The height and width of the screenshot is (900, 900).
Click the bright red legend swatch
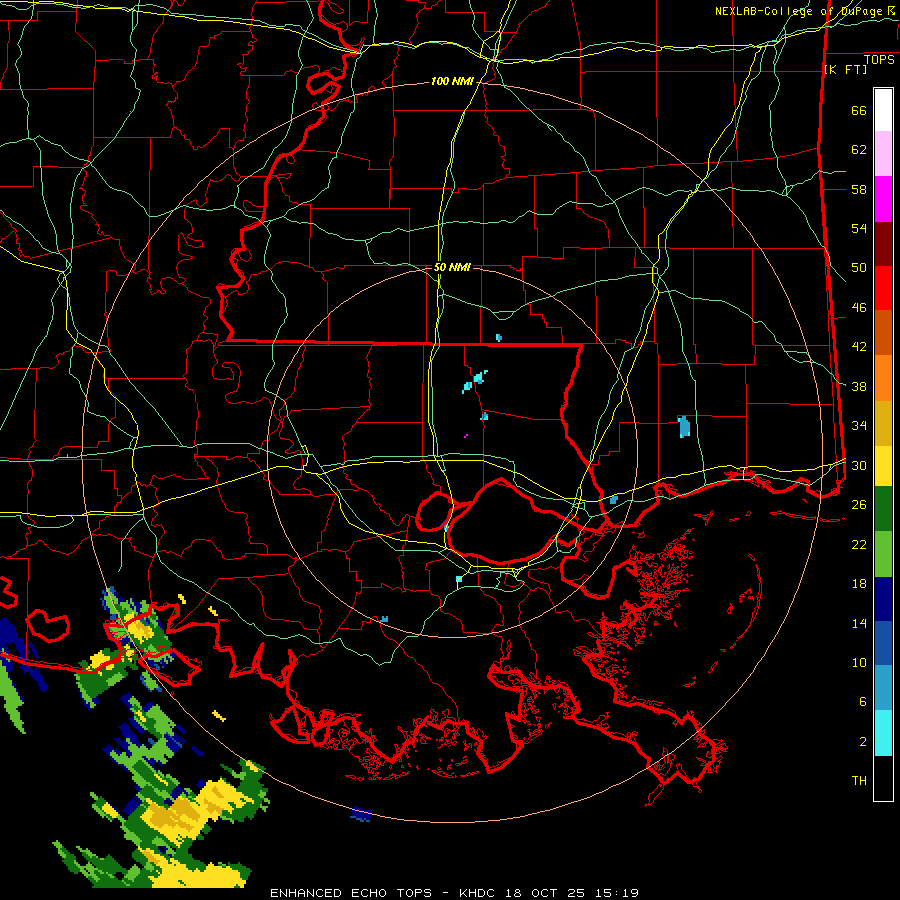[x=883, y=288]
